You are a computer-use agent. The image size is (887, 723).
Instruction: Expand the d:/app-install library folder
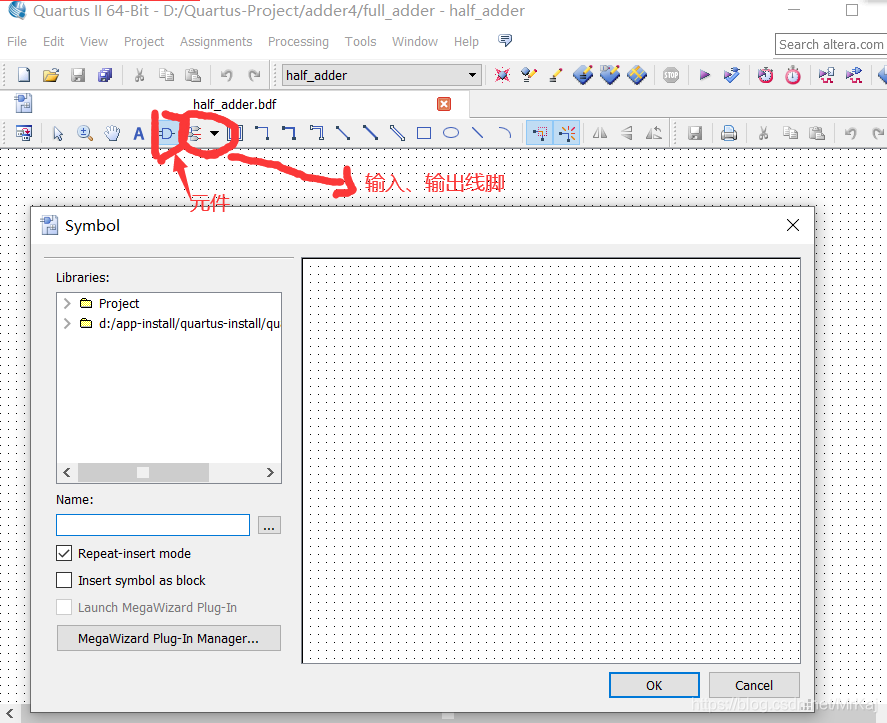pyautogui.click(x=67, y=323)
